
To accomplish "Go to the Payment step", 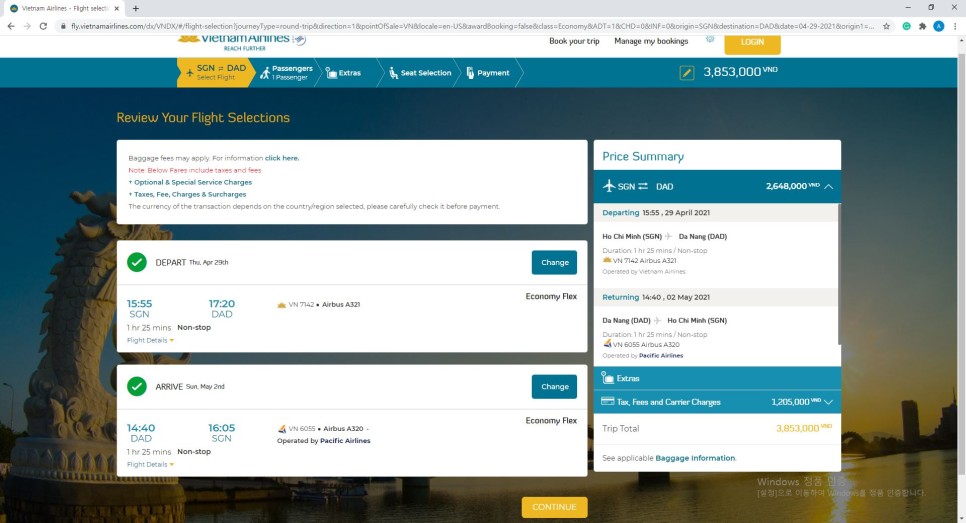I will (x=487, y=73).
